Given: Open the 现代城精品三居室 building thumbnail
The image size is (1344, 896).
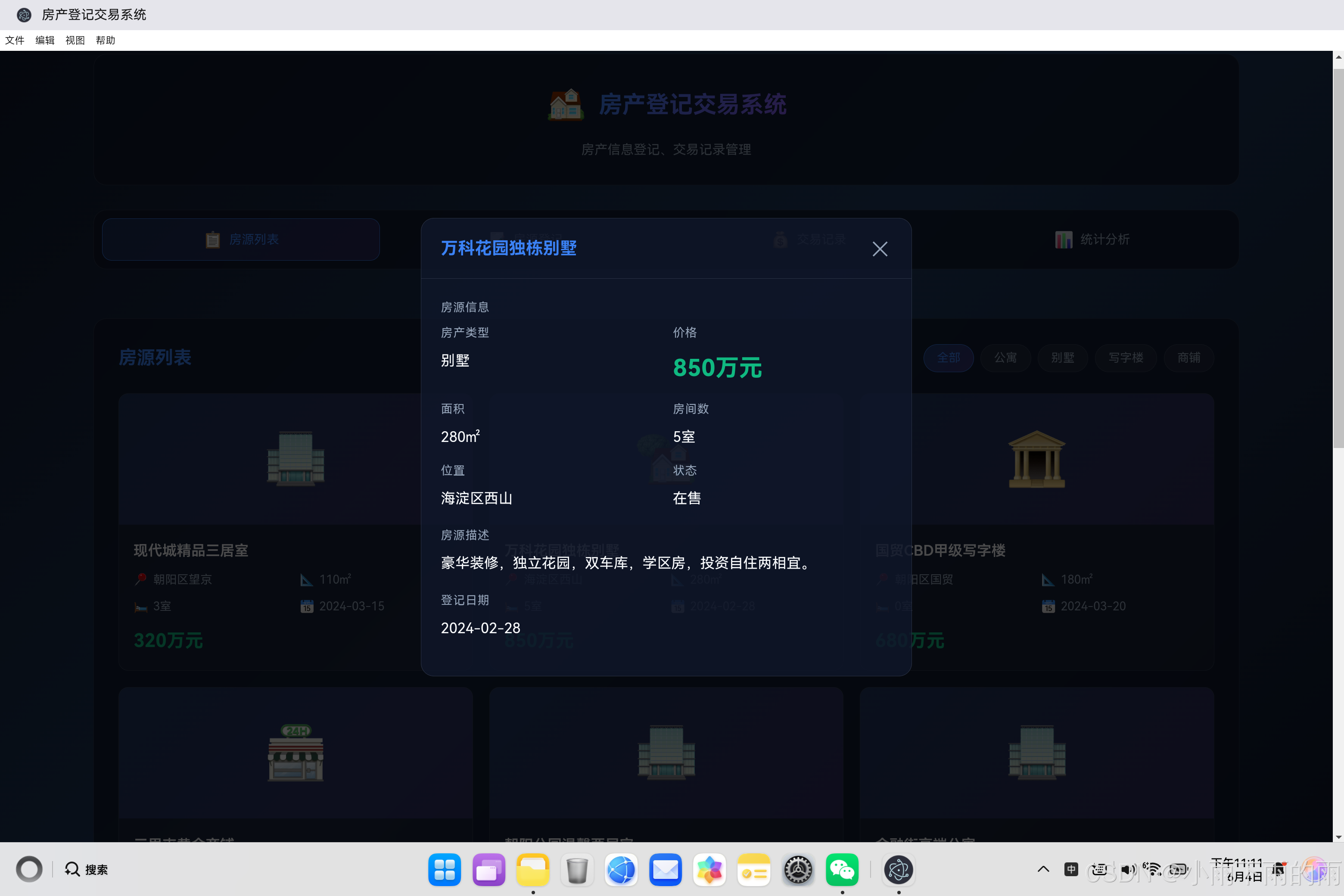Looking at the screenshot, I should pos(296,459).
